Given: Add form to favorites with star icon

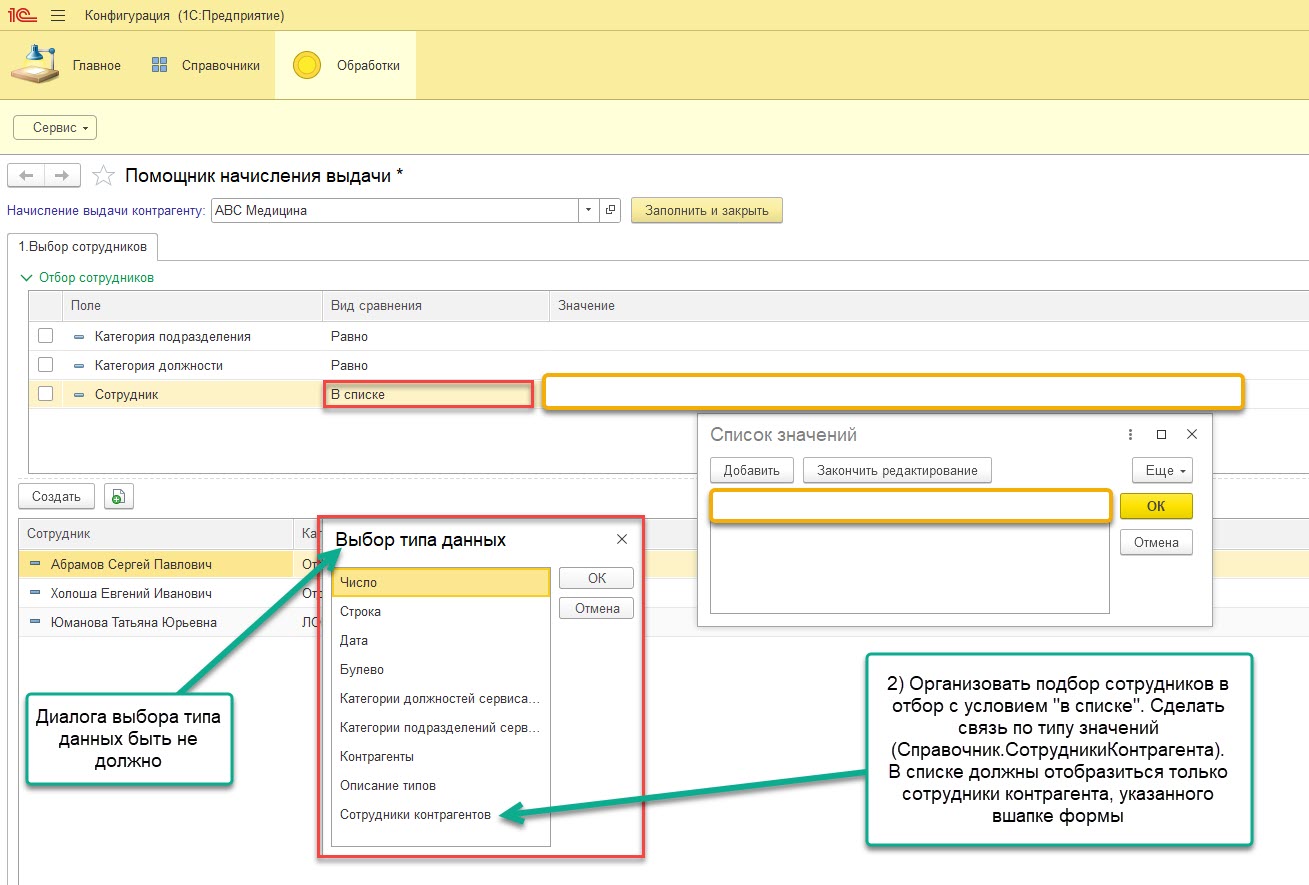Looking at the screenshot, I should coord(103,177).
